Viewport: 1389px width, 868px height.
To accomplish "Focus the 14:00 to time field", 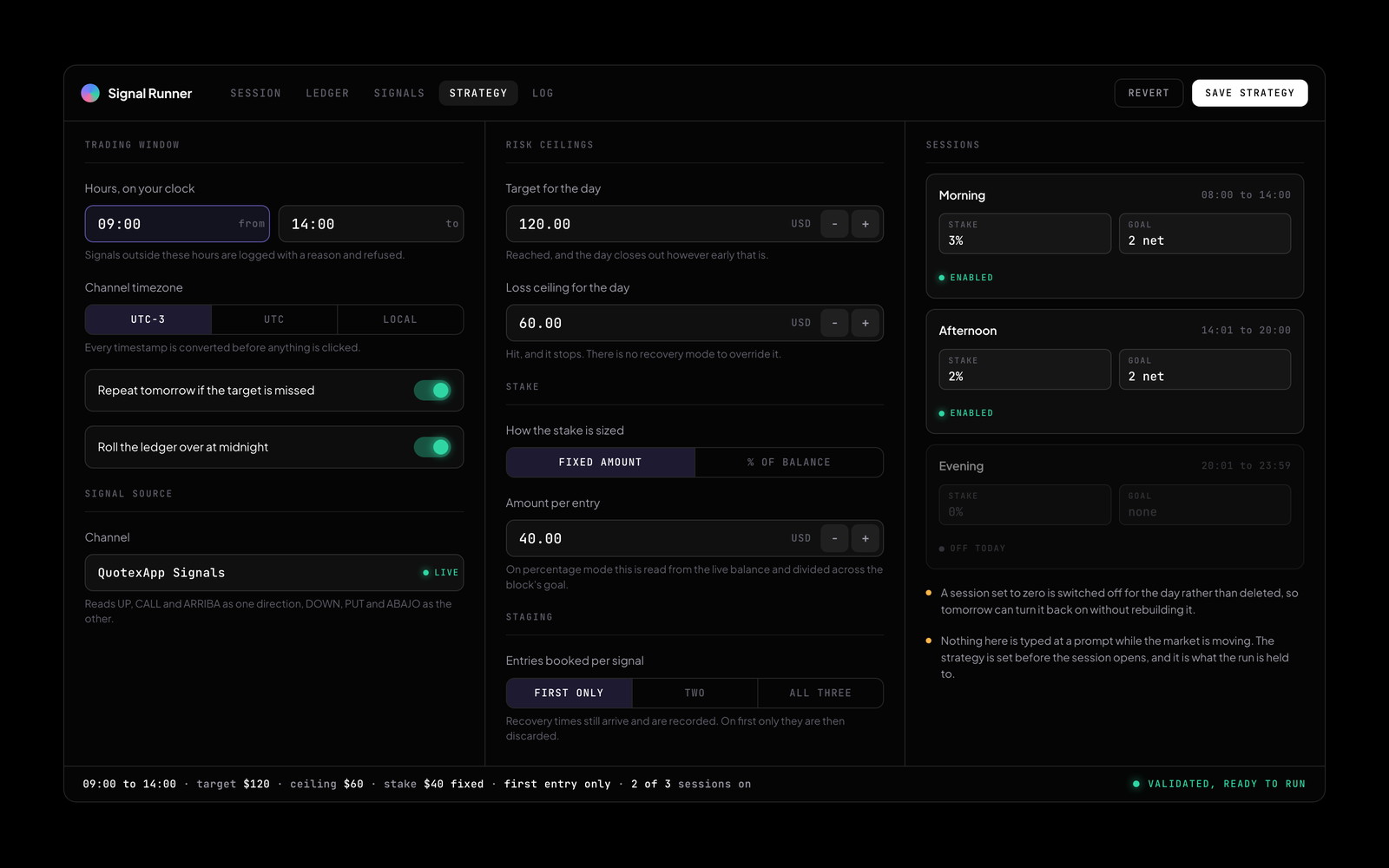I will click(371, 224).
